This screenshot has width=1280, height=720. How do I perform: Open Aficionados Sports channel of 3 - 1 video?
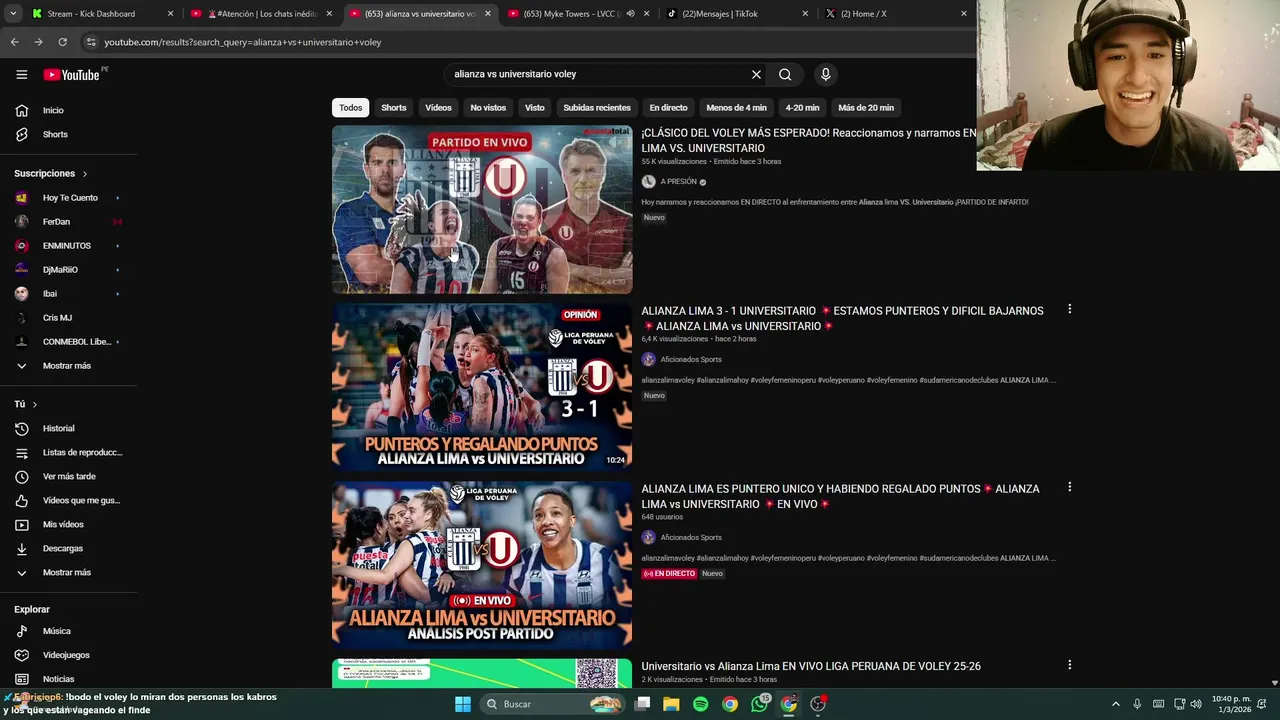point(691,360)
